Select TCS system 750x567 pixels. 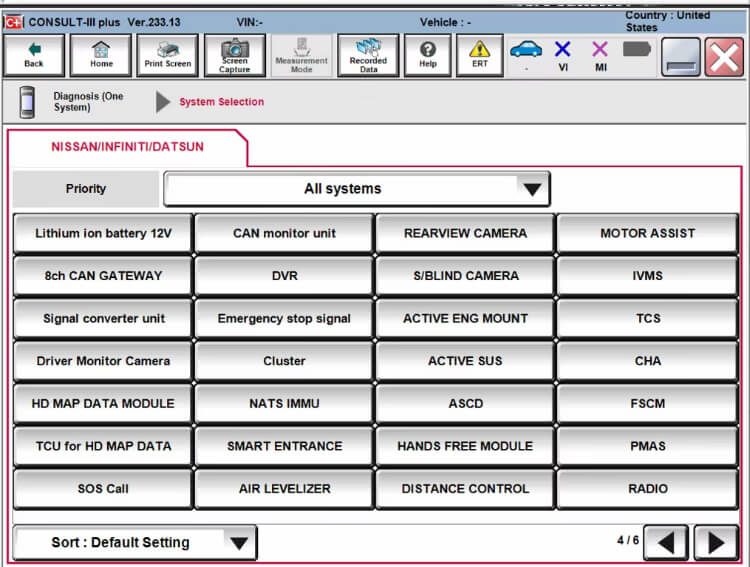click(647, 318)
